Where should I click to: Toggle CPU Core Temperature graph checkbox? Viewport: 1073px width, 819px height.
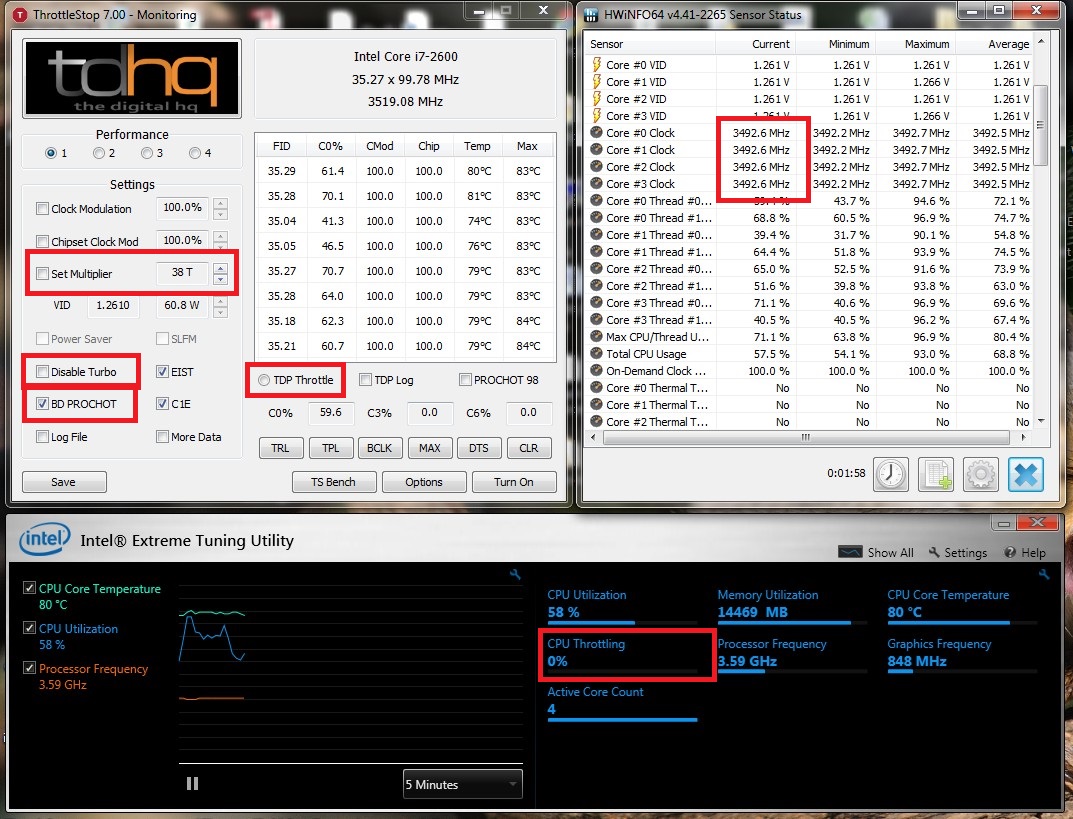coord(29,588)
